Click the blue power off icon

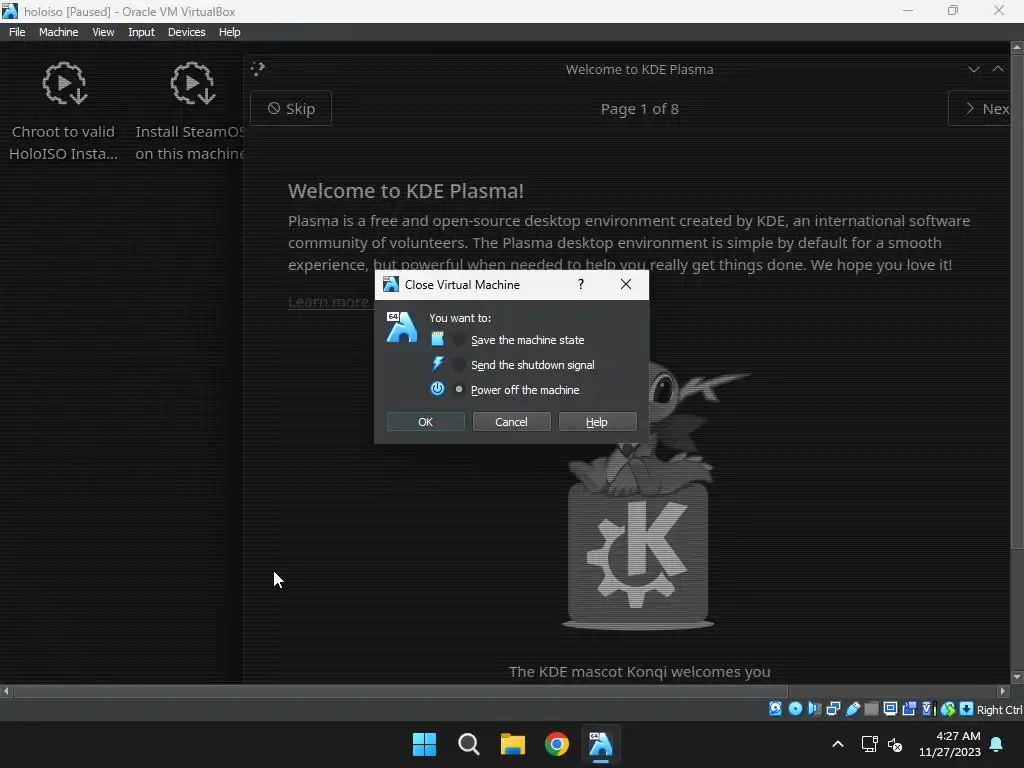coord(437,389)
